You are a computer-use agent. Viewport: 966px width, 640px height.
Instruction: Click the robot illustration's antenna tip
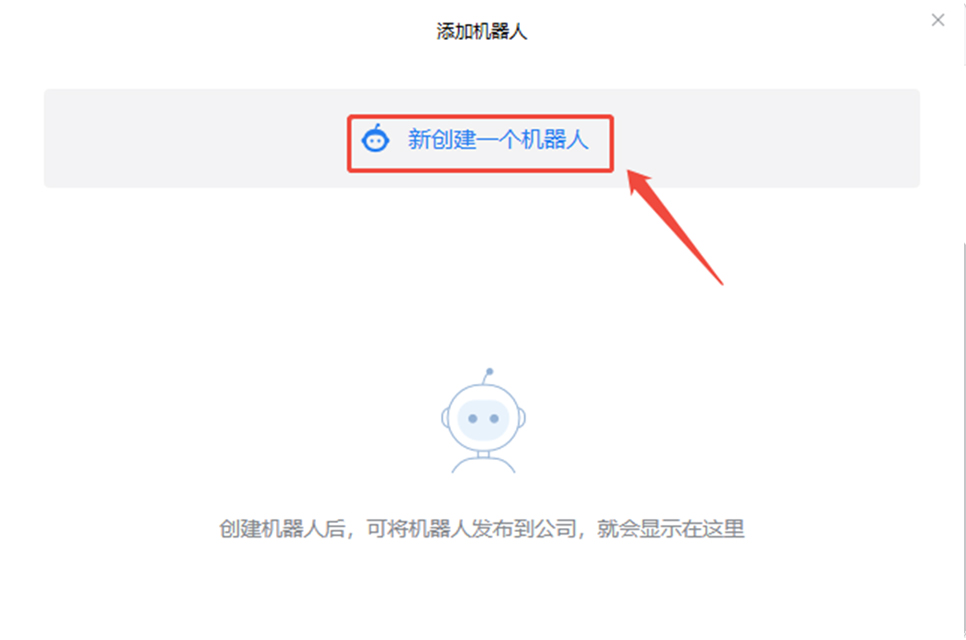pos(489,371)
